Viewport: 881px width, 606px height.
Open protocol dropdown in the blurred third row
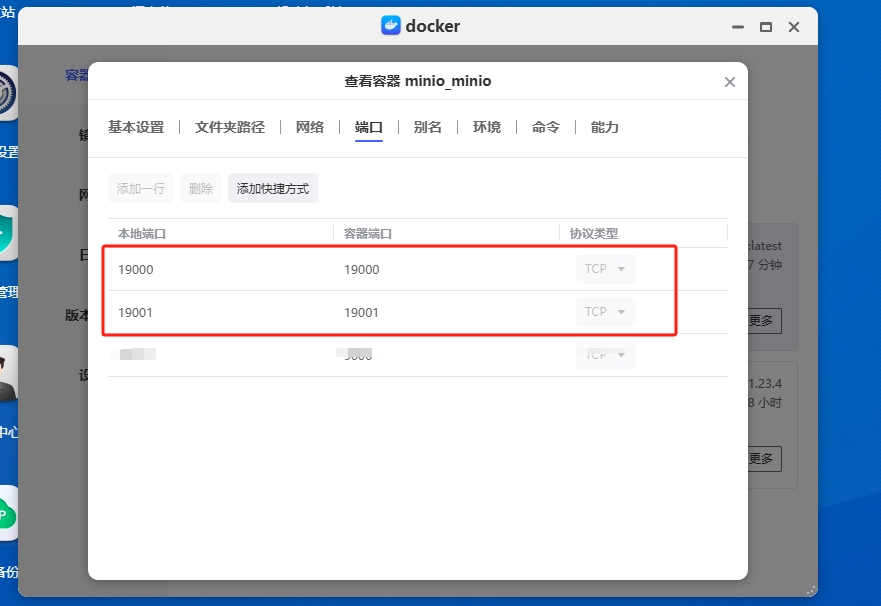coord(606,355)
